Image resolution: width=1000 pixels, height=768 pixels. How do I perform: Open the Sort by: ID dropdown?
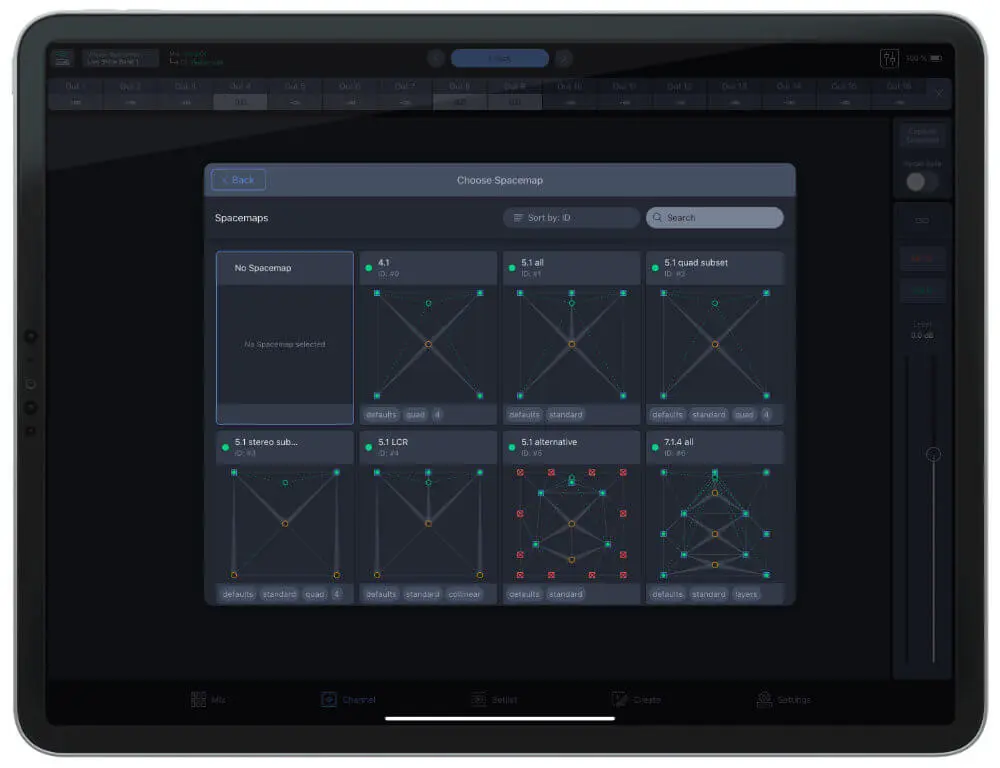click(569, 217)
